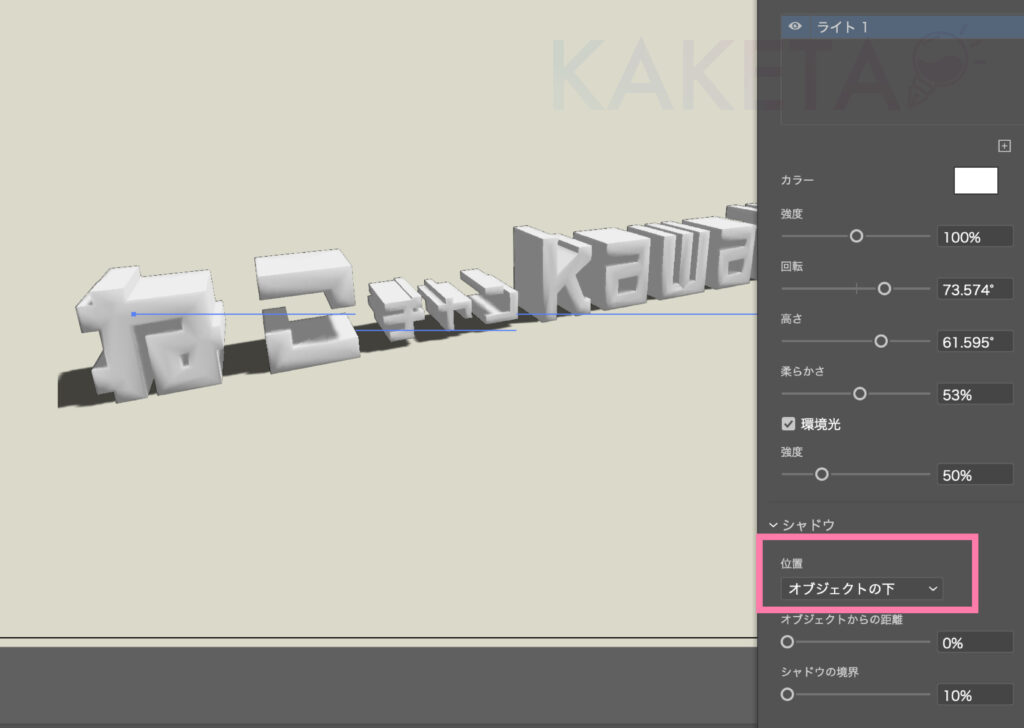
Task: Click the オブジェクトからの距離 slider handle
Action: (788, 642)
